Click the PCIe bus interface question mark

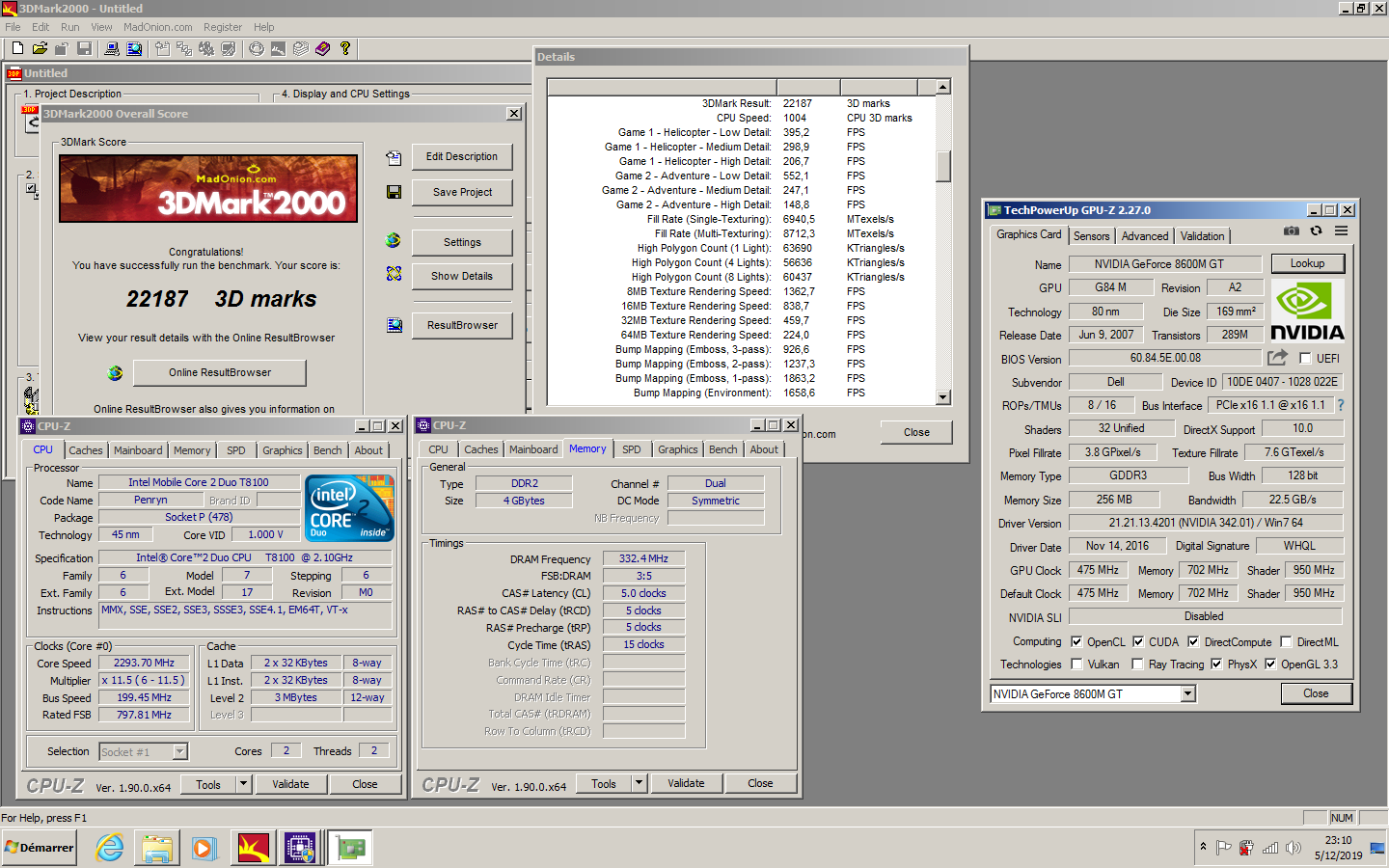click(1341, 405)
